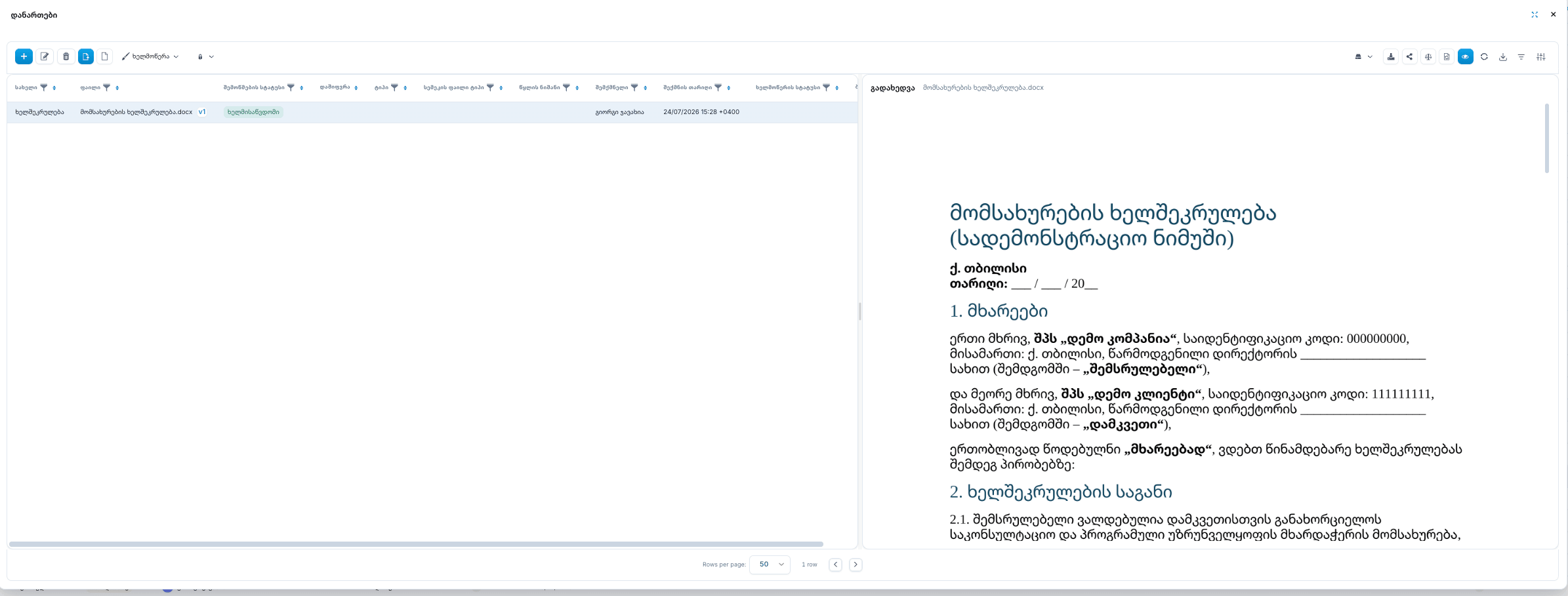
Task: Click the document refresh version icon
Action: pyautogui.click(x=1447, y=56)
